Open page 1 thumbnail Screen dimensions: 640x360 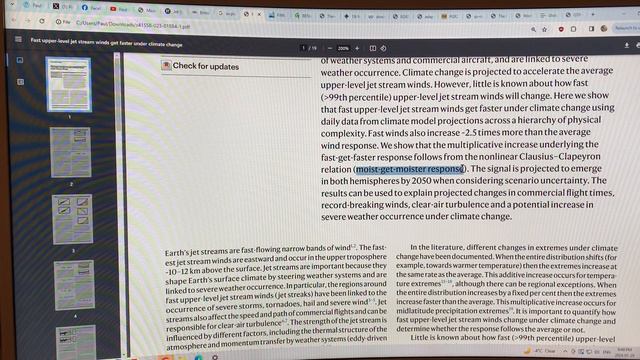point(69,84)
